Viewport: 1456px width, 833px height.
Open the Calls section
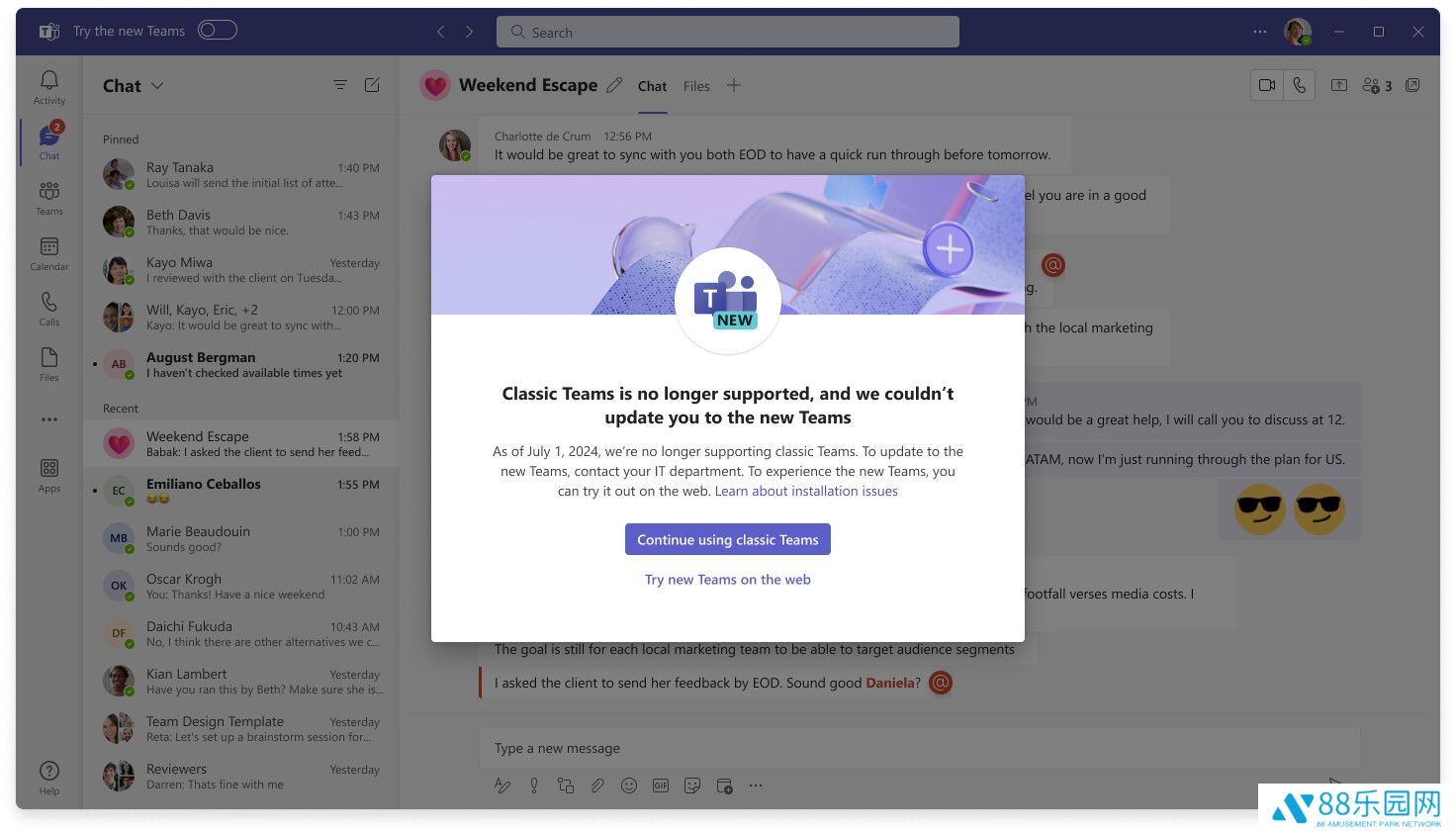coord(48,309)
